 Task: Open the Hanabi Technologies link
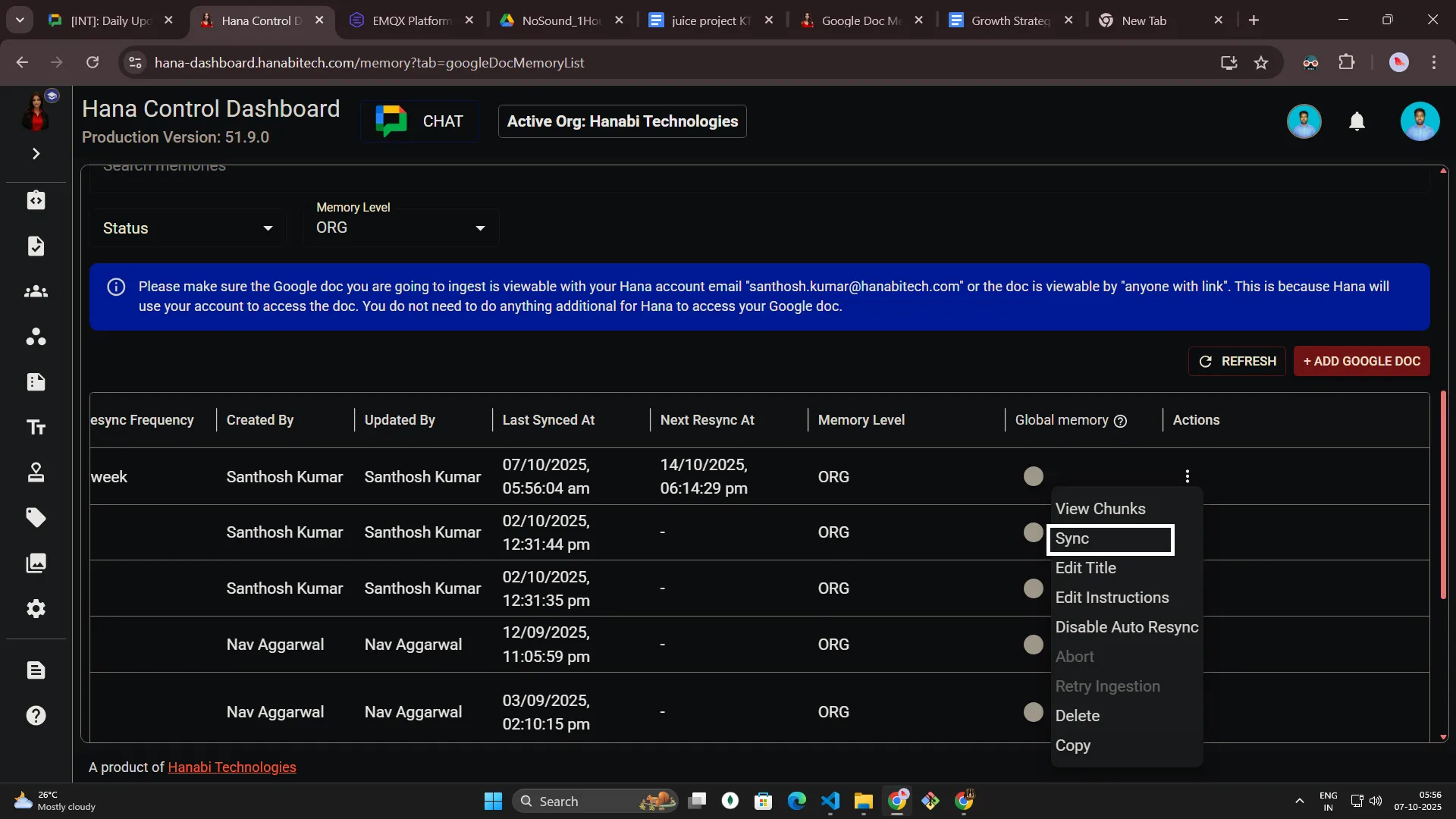point(231,767)
